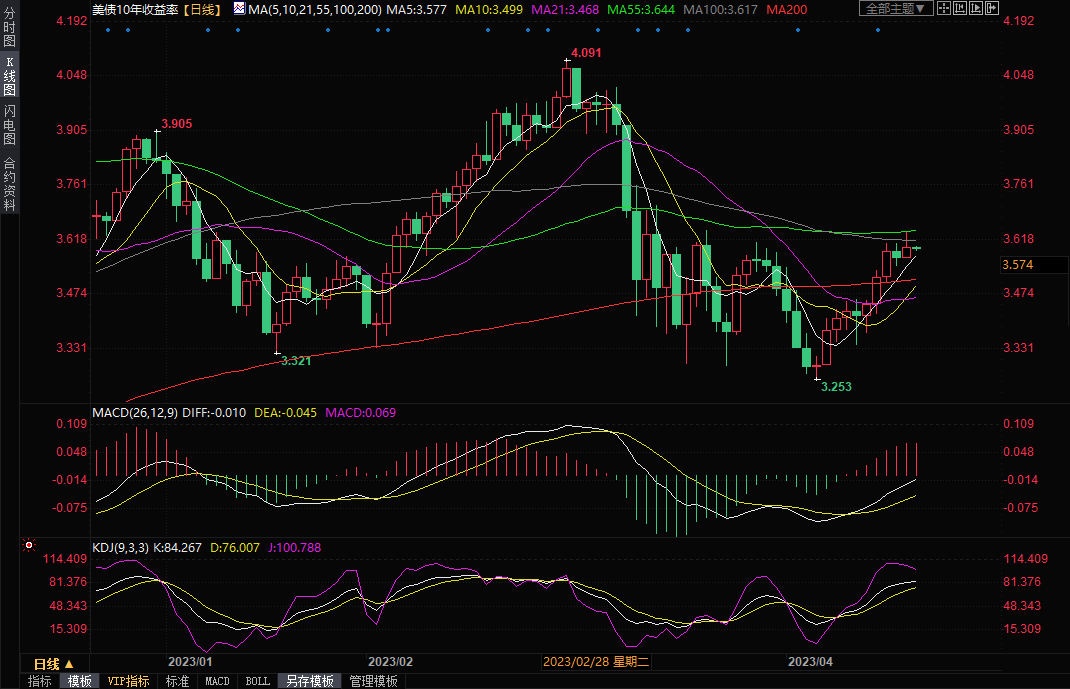Show the 合约资料 side tab
Screen dimensions: 1070x689
coord(9,183)
